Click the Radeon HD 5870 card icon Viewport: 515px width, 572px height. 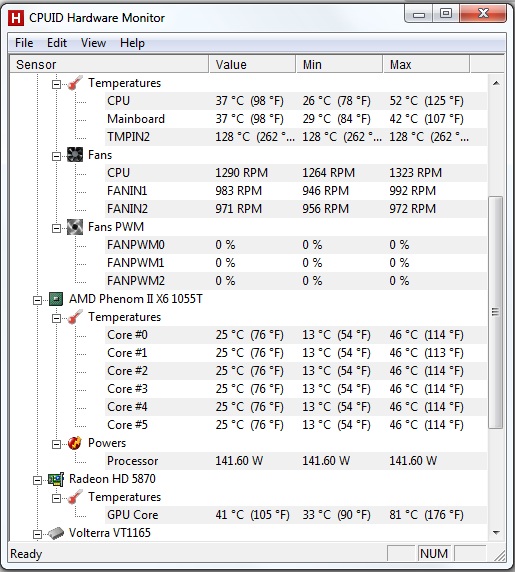tap(56, 479)
